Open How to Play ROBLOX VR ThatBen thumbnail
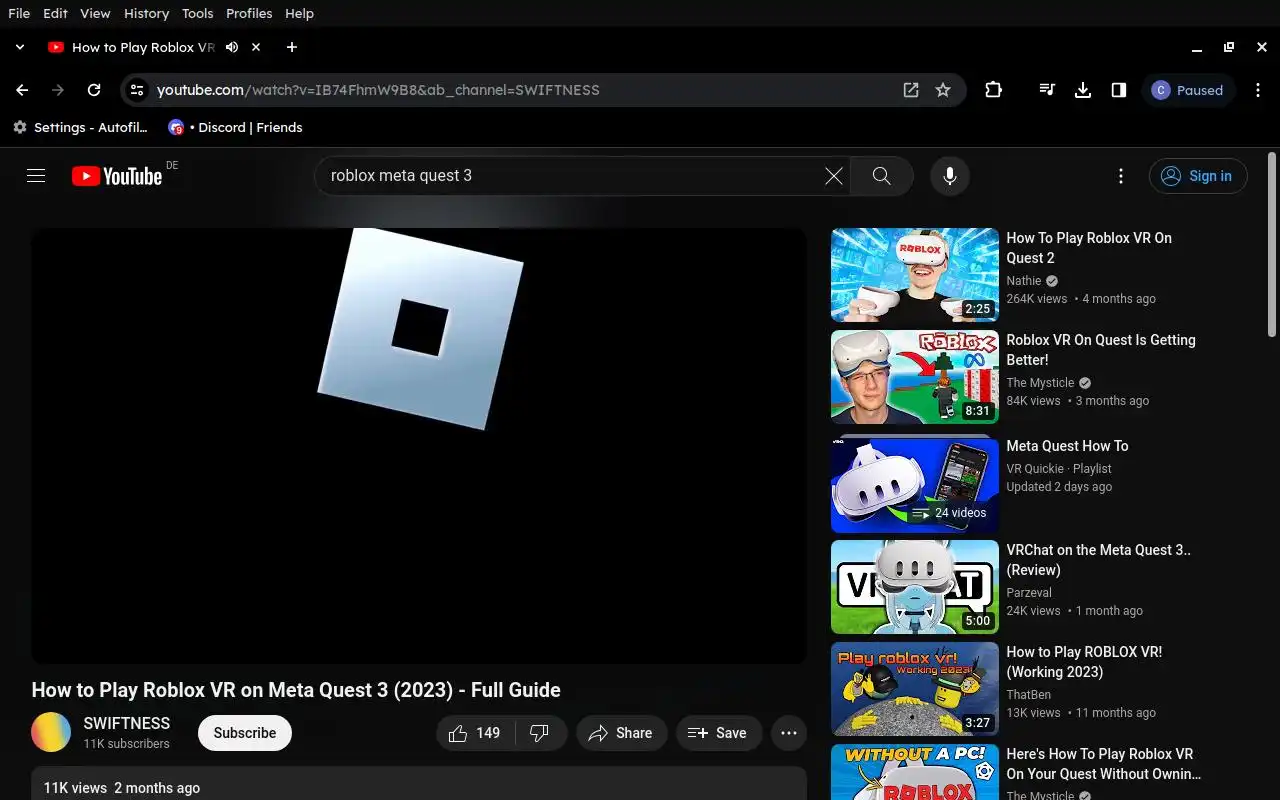The width and height of the screenshot is (1280, 800). pyautogui.click(x=915, y=689)
